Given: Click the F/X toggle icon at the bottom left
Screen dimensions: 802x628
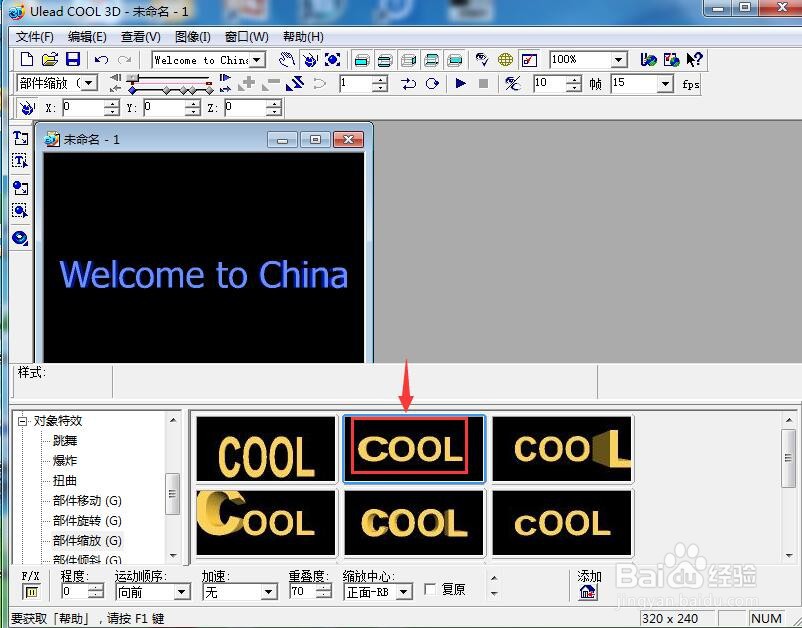Looking at the screenshot, I should pos(31,592).
